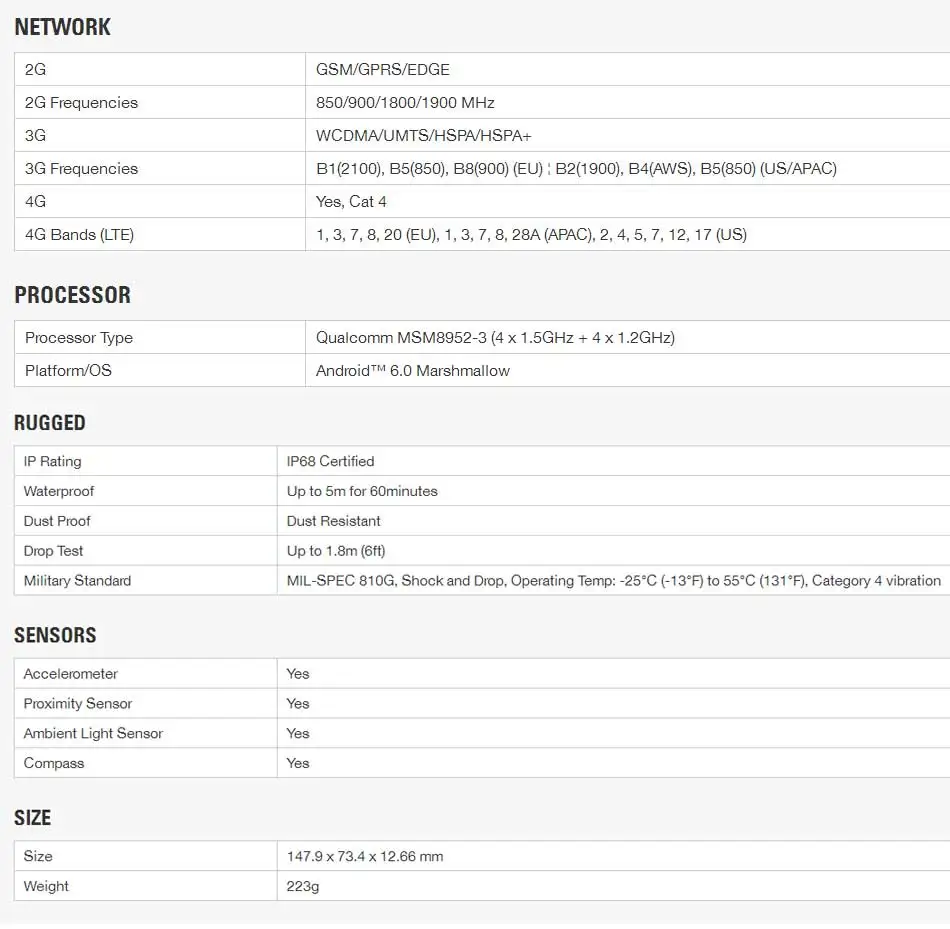Select the Compass row's Yes value
Screen dimensions: 950x929
(x=297, y=763)
